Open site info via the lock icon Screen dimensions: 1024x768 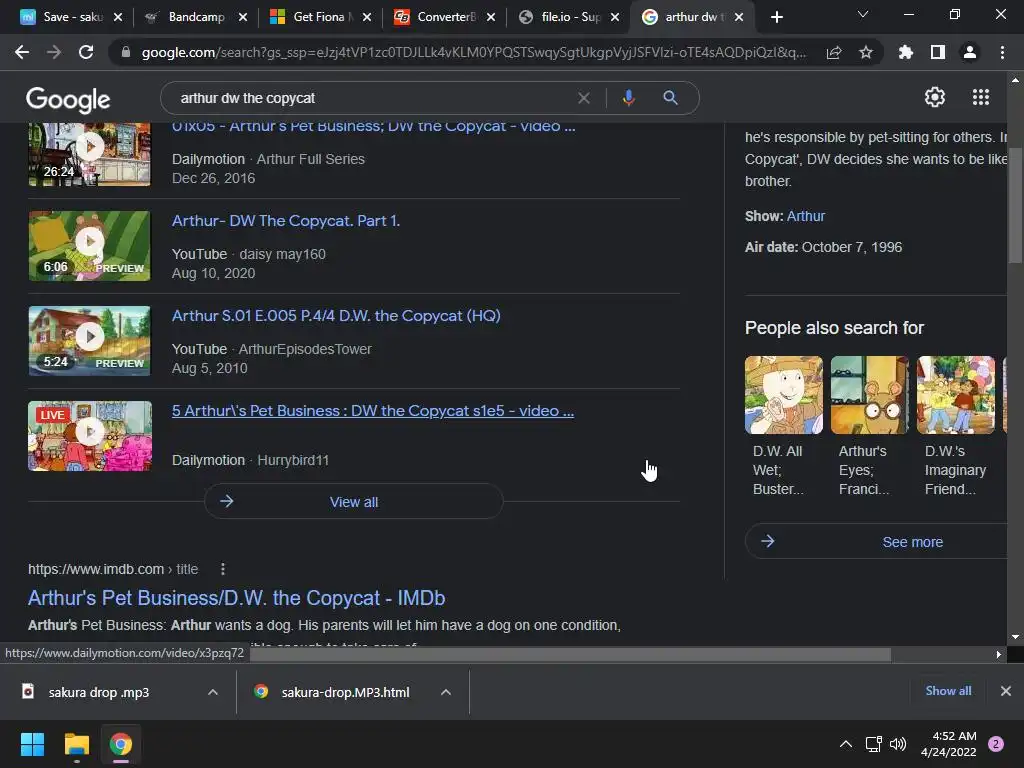click(126, 52)
